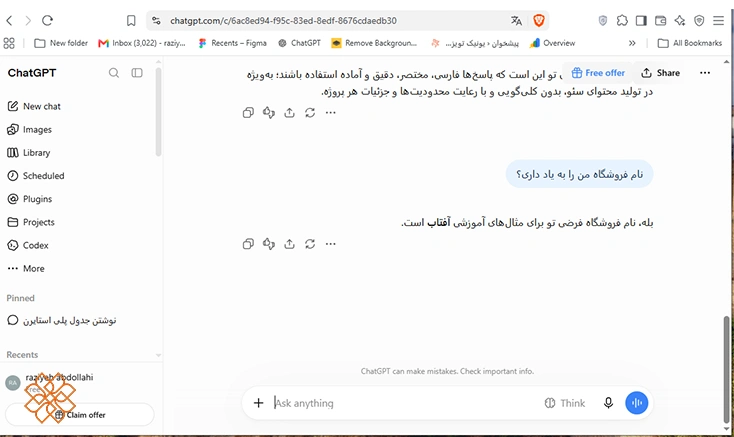Regenerate the آفتاب store name response

tap(310, 244)
